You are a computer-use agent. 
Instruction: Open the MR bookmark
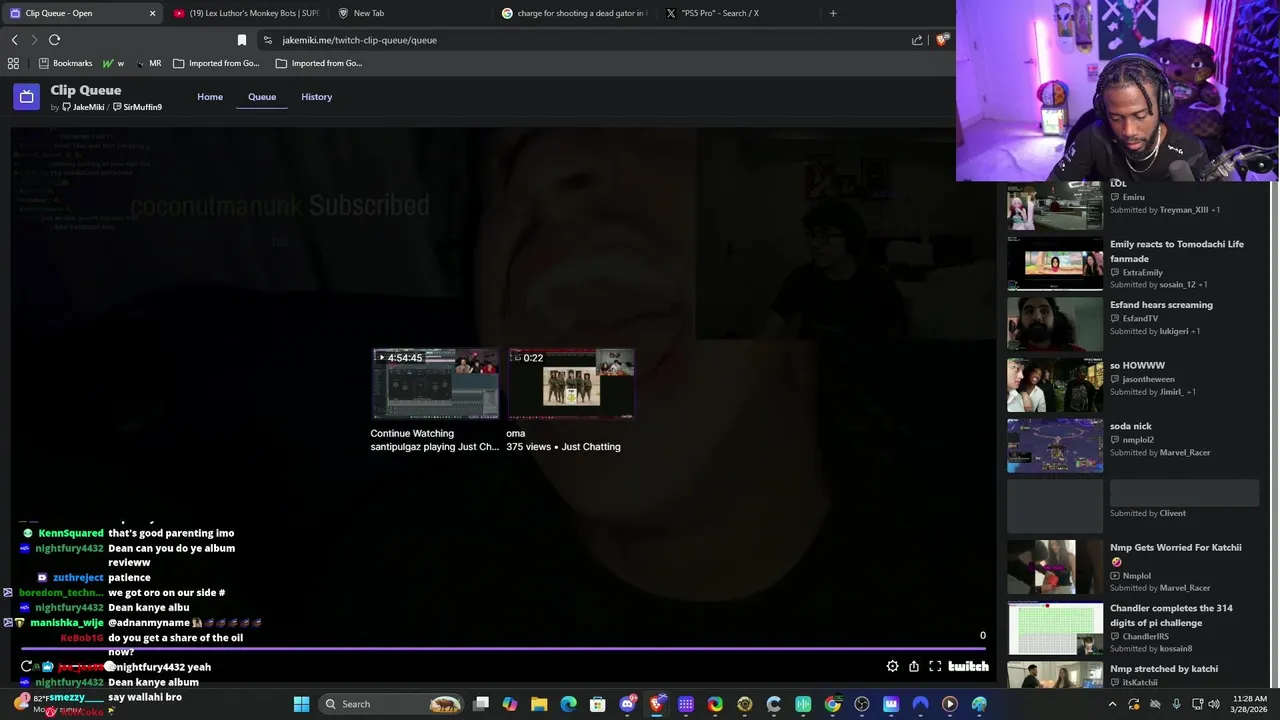coord(148,63)
